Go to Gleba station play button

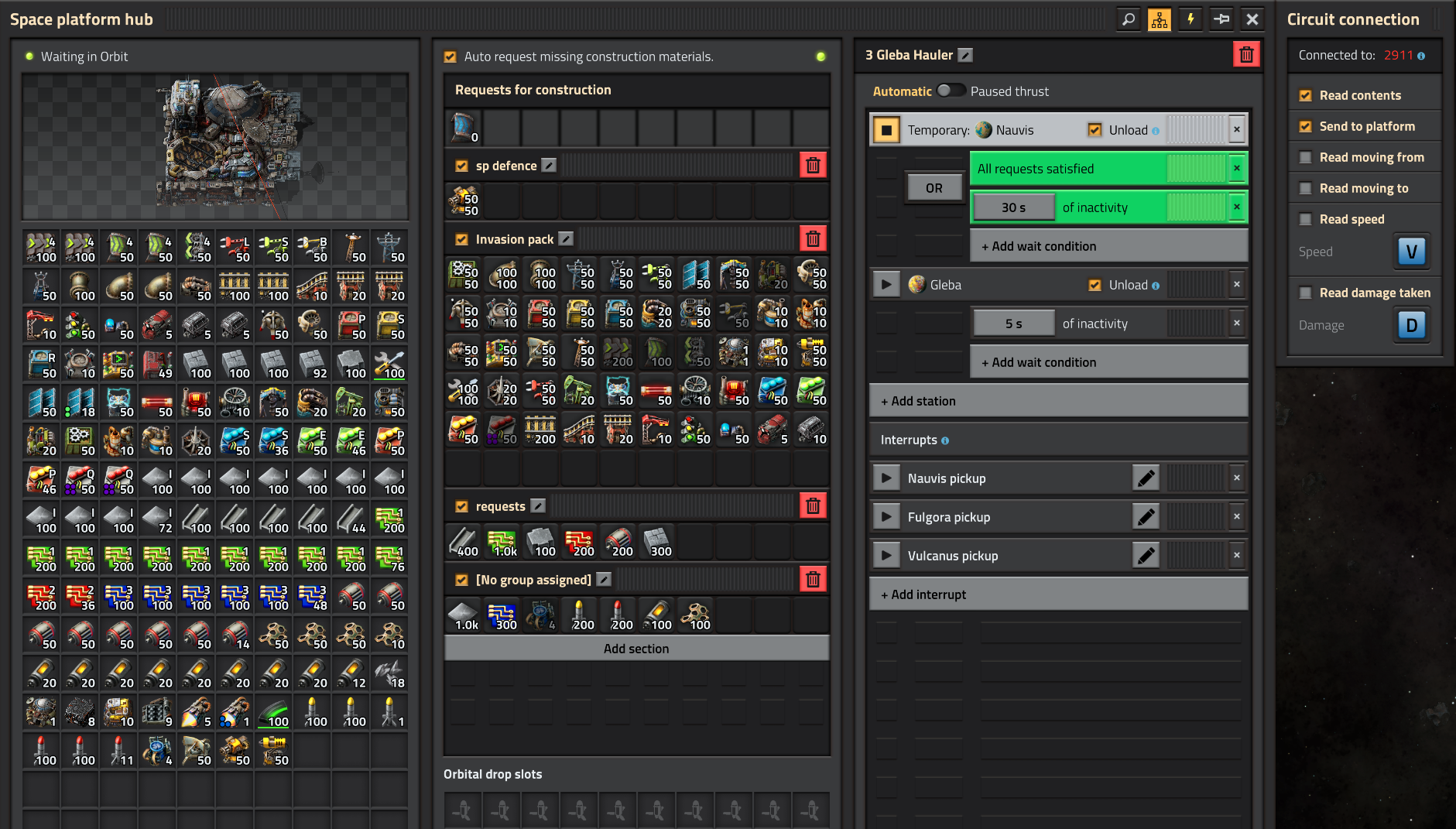(x=886, y=284)
